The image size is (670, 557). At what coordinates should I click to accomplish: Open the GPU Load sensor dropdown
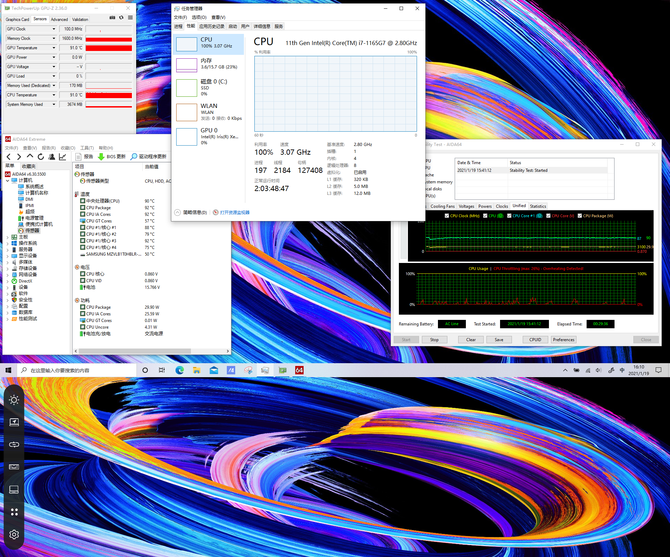point(54,76)
